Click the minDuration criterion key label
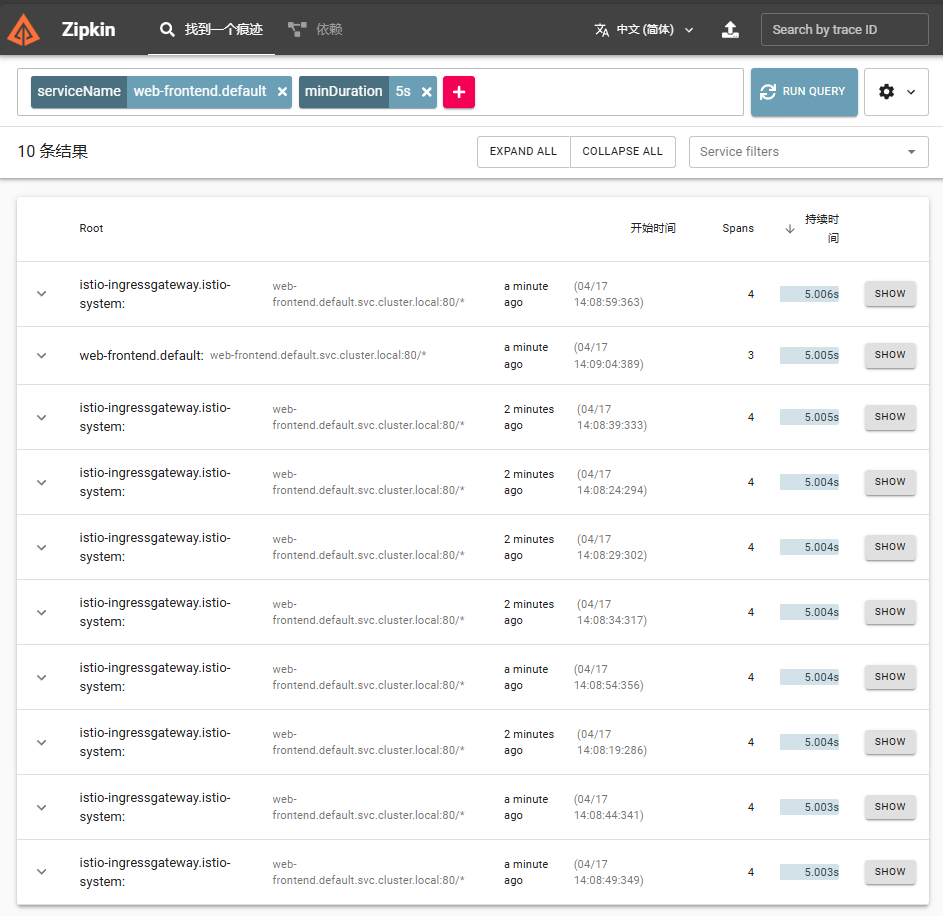 click(x=343, y=92)
